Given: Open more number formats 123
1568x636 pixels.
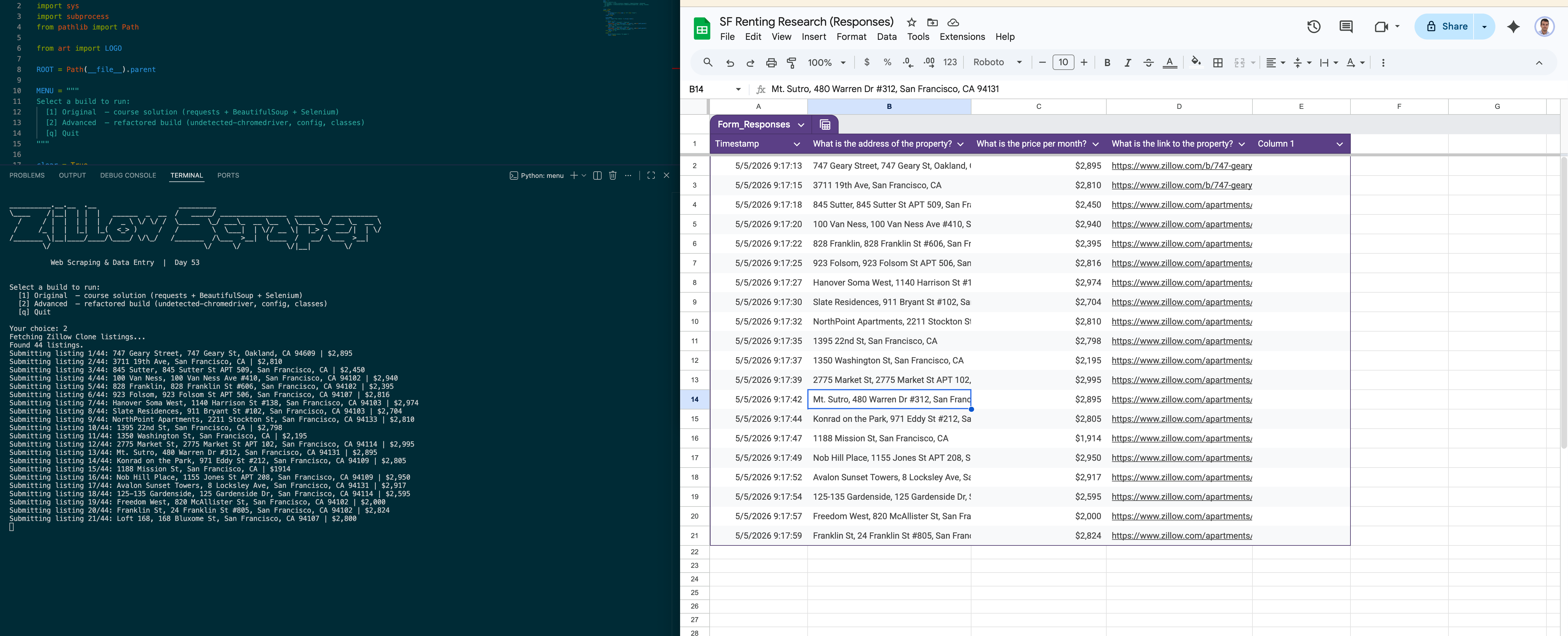Looking at the screenshot, I should pos(950,63).
